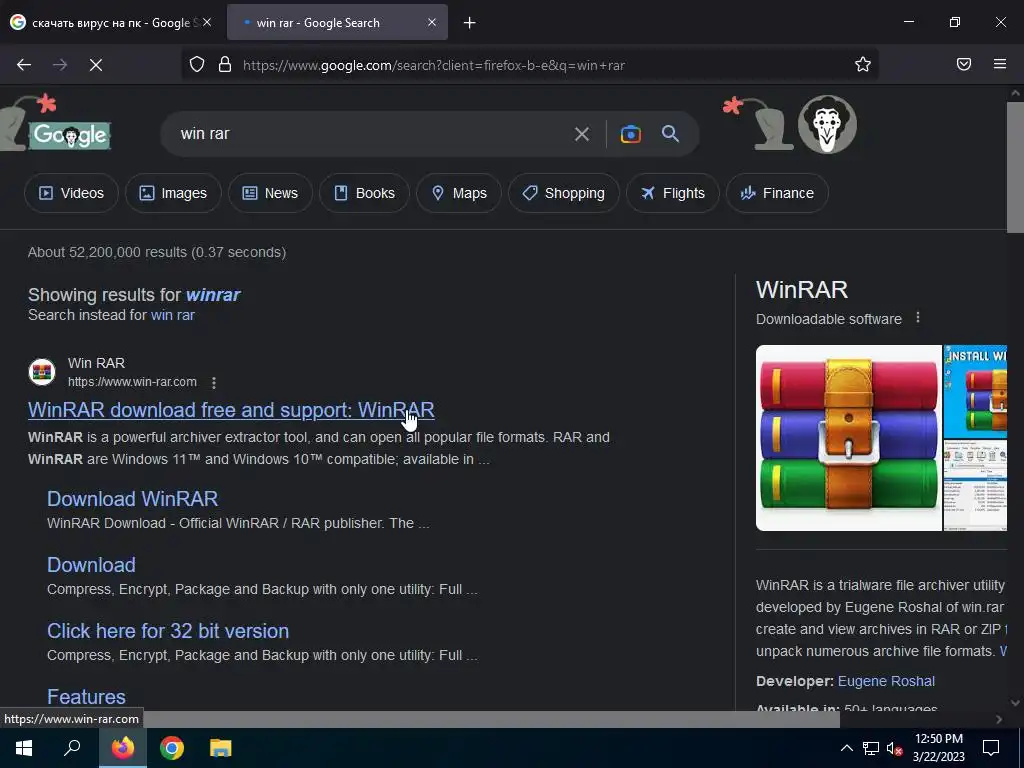Viewport: 1024px width, 768px height.
Task: Click the corrected 'winrar' suggestion link
Action: [x=213, y=295]
